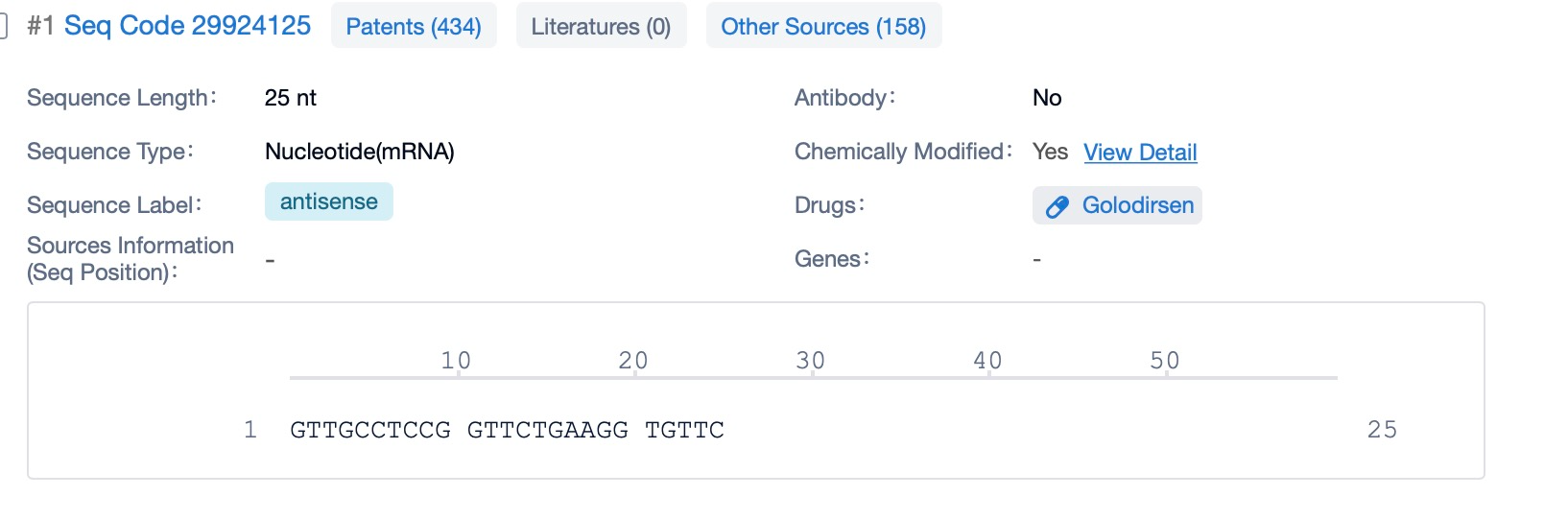The image size is (1568, 520).
Task: Click the 40 mark on the ruler
Action: pos(987,361)
